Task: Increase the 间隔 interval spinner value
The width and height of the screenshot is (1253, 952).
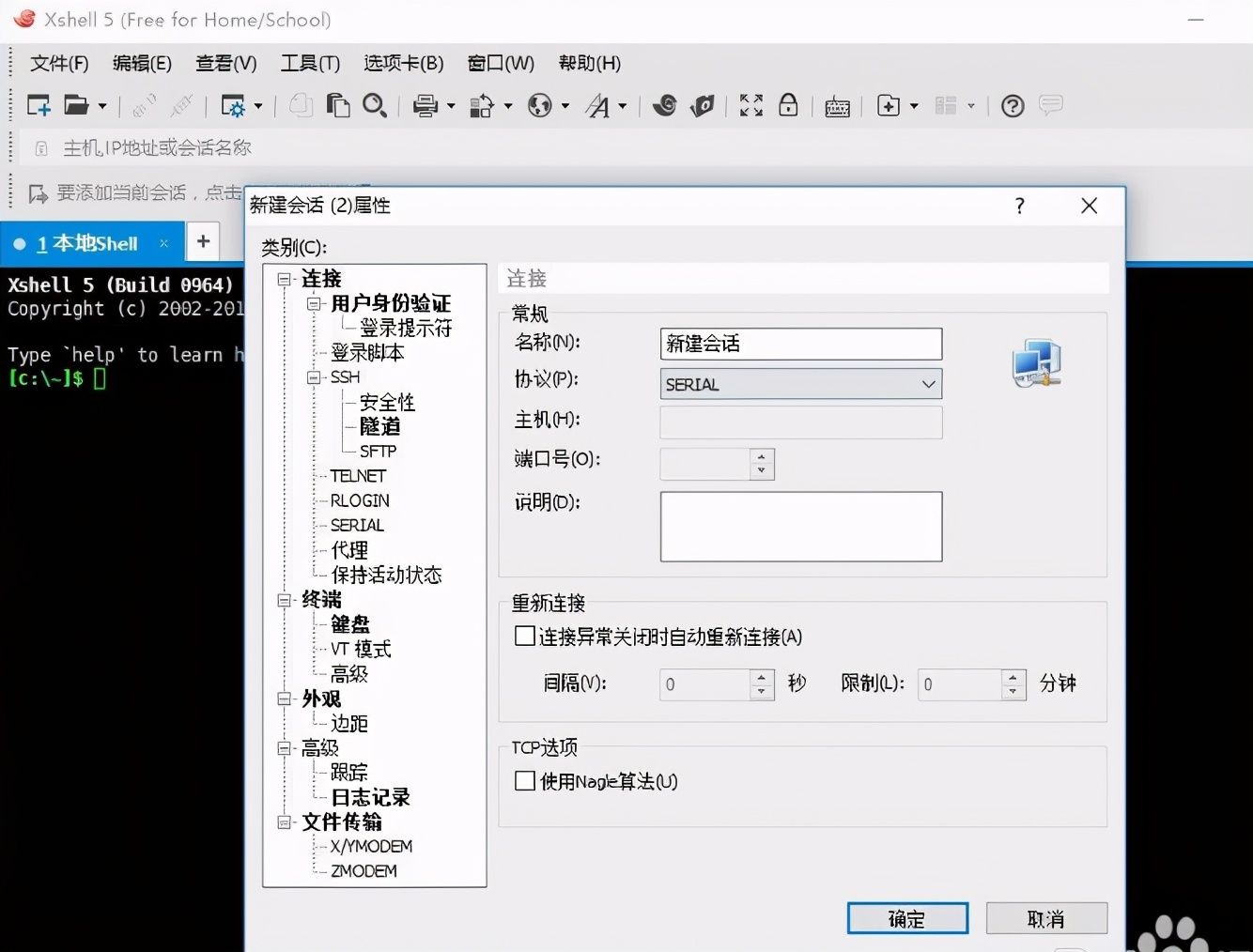Action: [762, 676]
